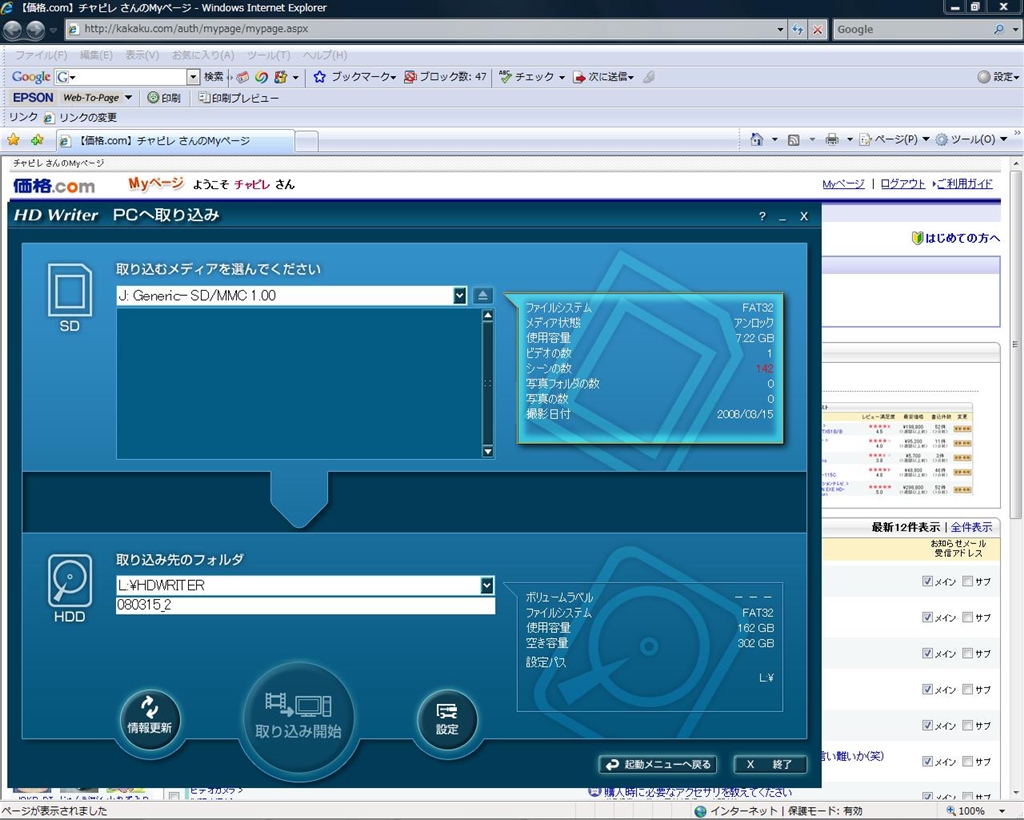Click the 7.22 GB used capacity value
Screen dimensions: 1024x820
[x=754, y=338]
